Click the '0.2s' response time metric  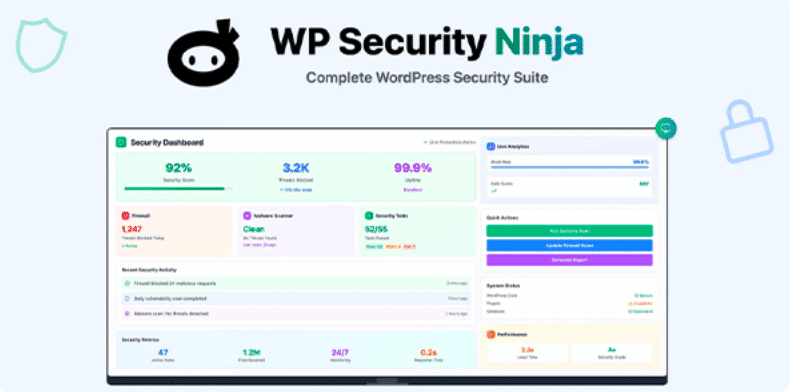click(428, 353)
